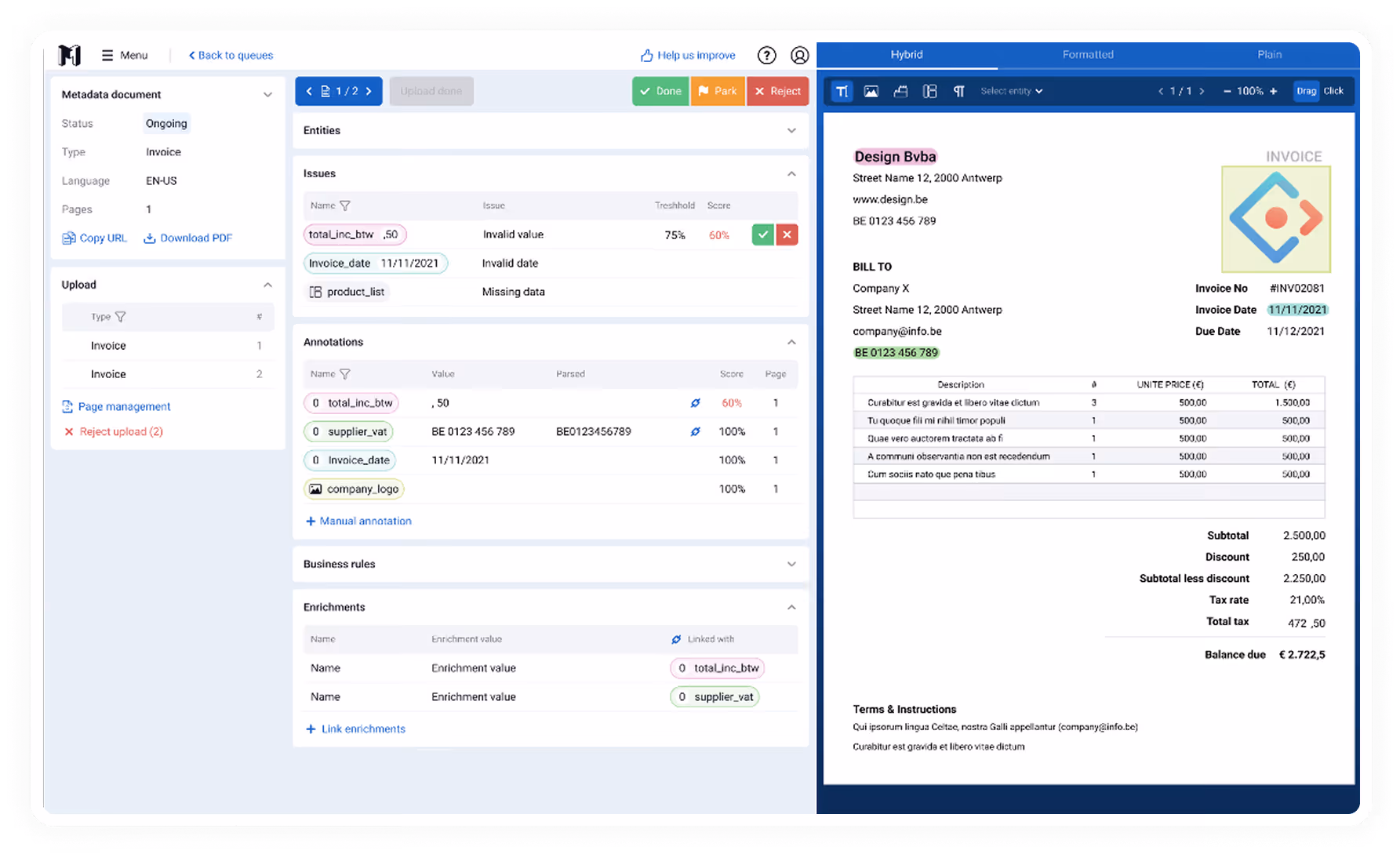Switch viewer selection mode to Click
This screenshot has height=854, width=1400.
click(1333, 91)
